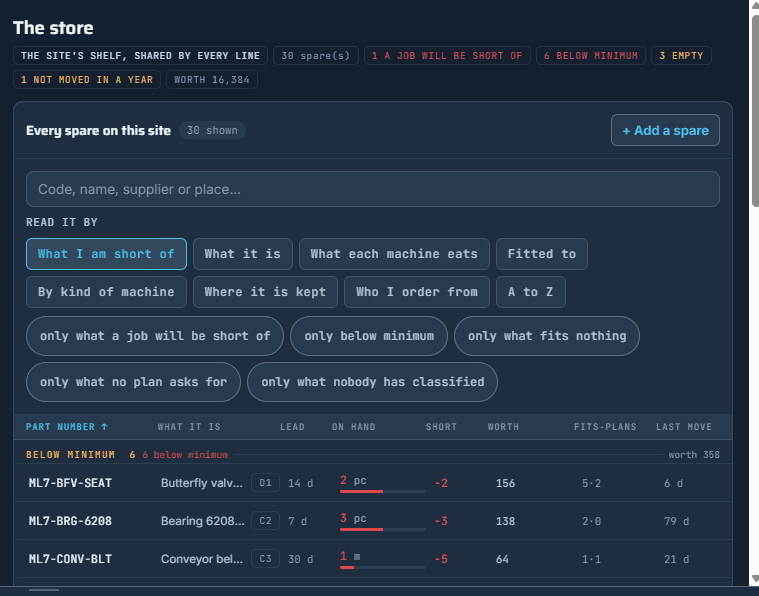Toggle 'only what nobody has classified' filter
This screenshot has width=759, height=596.
point(372,382)
